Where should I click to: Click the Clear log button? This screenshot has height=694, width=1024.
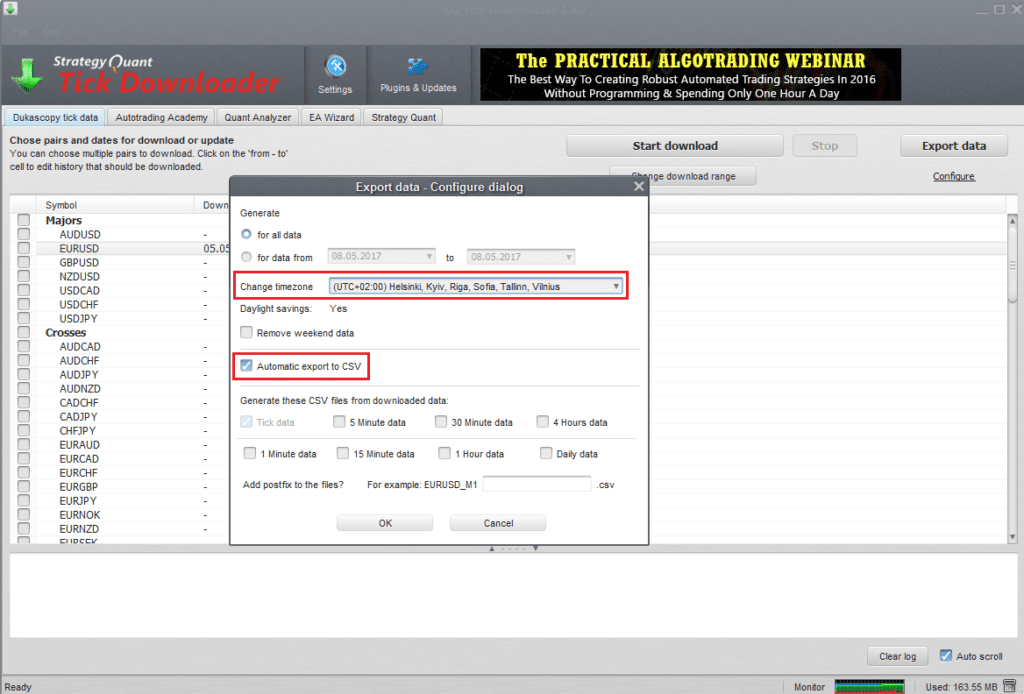(897, 656)
